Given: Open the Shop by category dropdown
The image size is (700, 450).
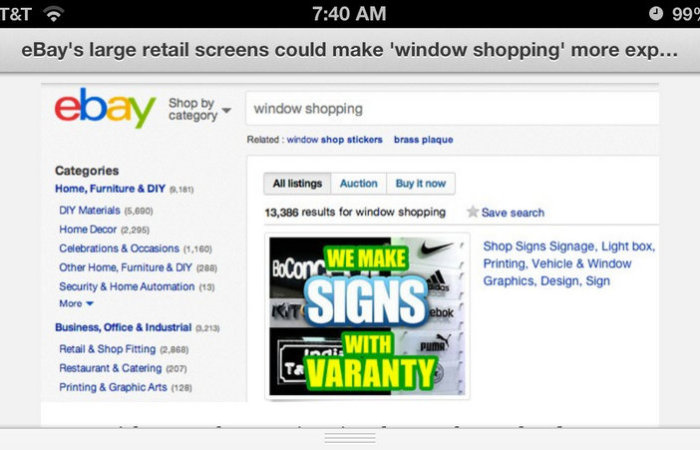Looking at the screenshot, I should coord(200,109).
